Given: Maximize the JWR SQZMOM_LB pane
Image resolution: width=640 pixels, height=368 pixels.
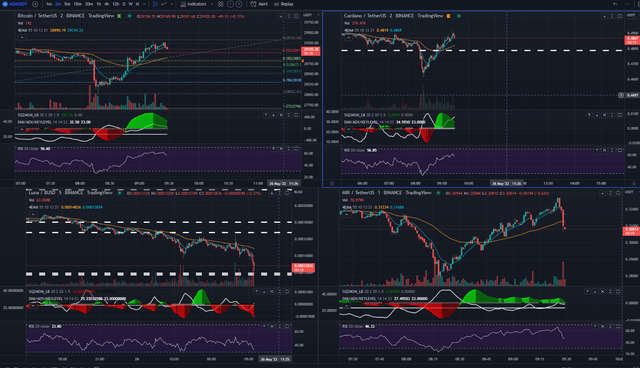Looking at the screenshot, I should tap(618, 291).
